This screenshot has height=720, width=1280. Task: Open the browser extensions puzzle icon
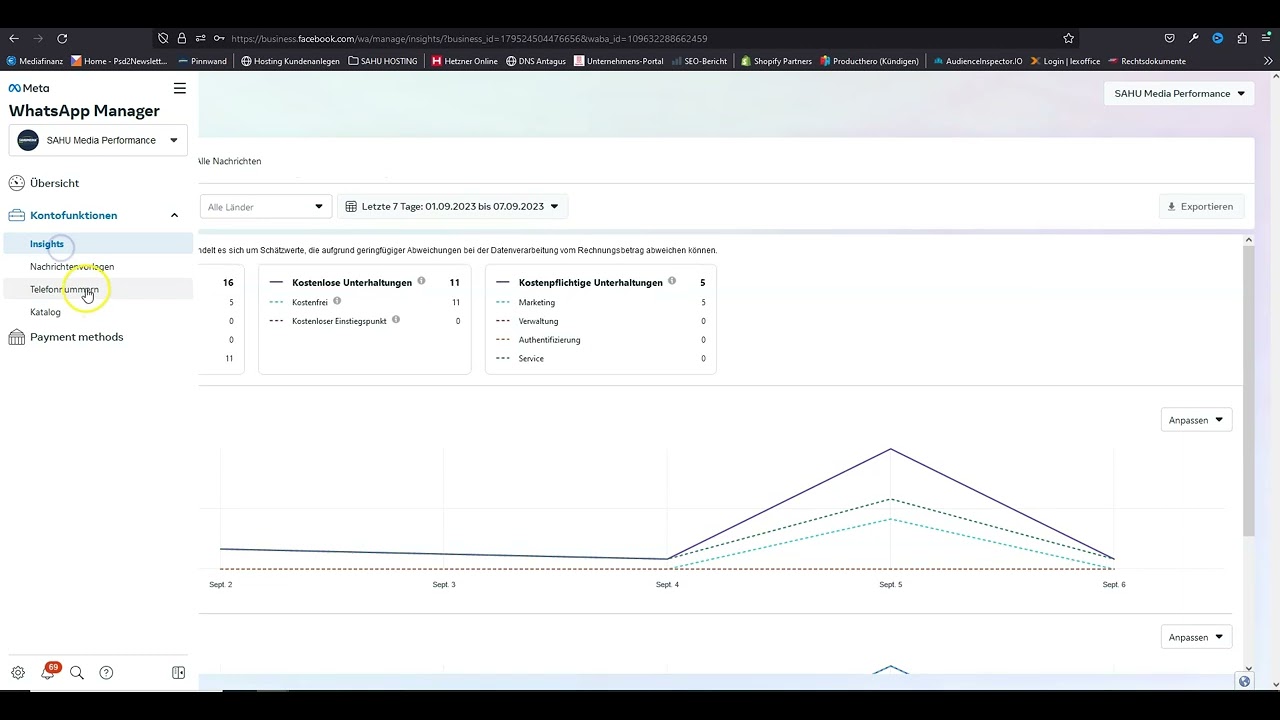click(1242, 38)
